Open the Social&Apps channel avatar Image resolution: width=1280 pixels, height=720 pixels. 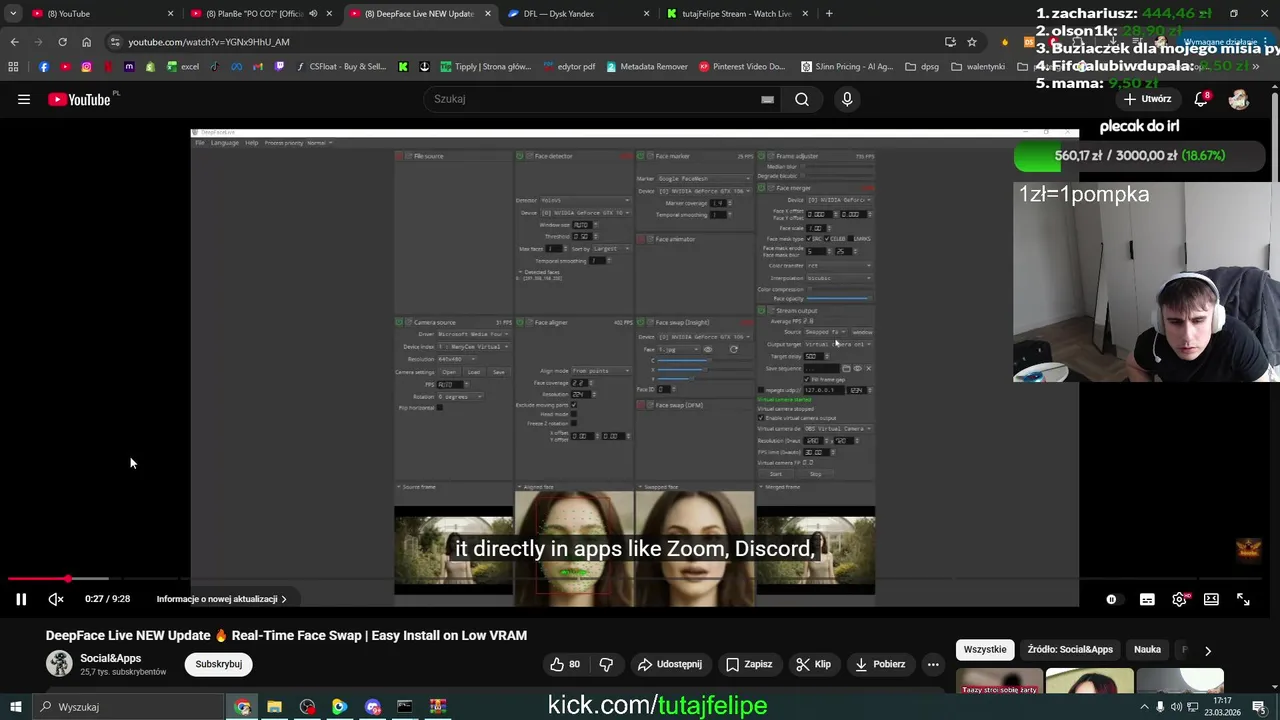(59, 664)
